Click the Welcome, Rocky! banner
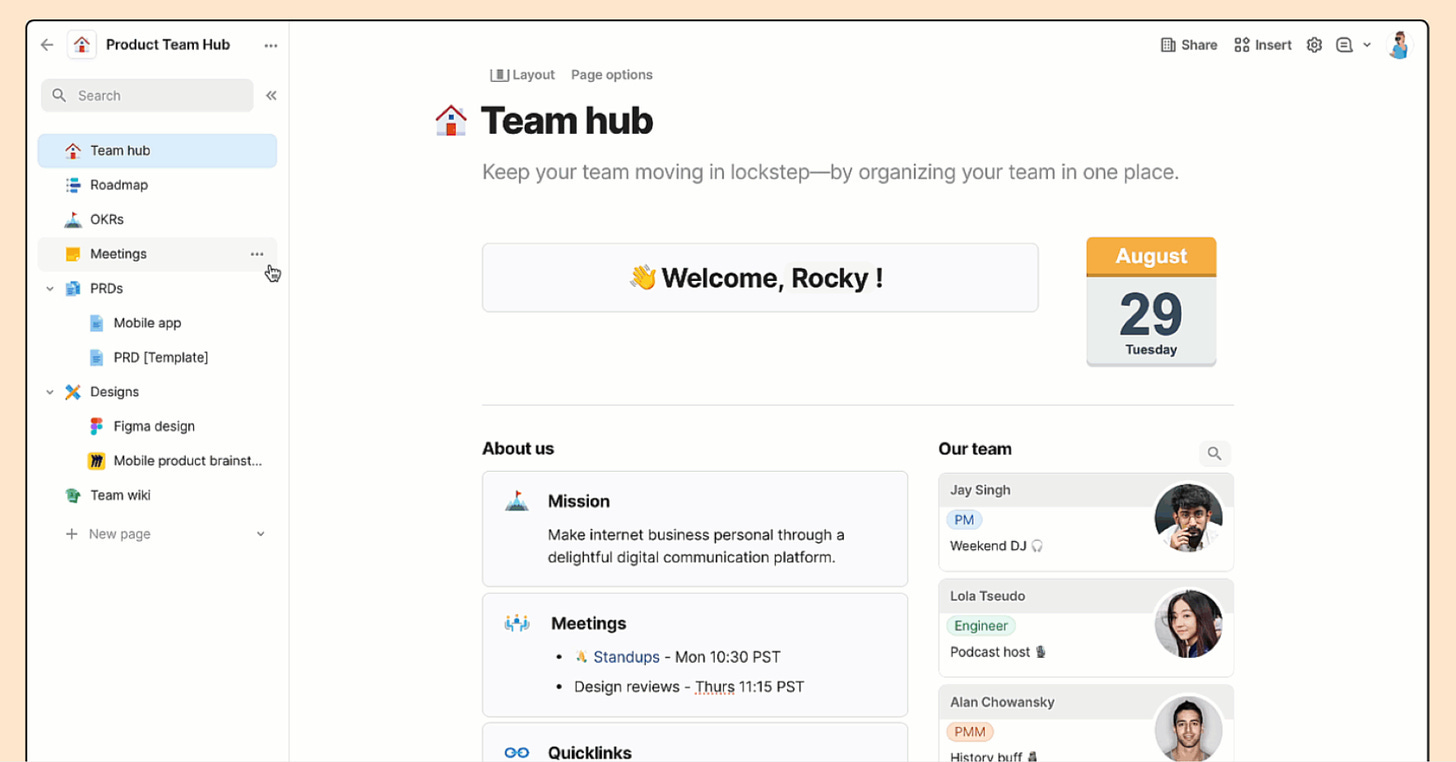 (x=760, y=277)
